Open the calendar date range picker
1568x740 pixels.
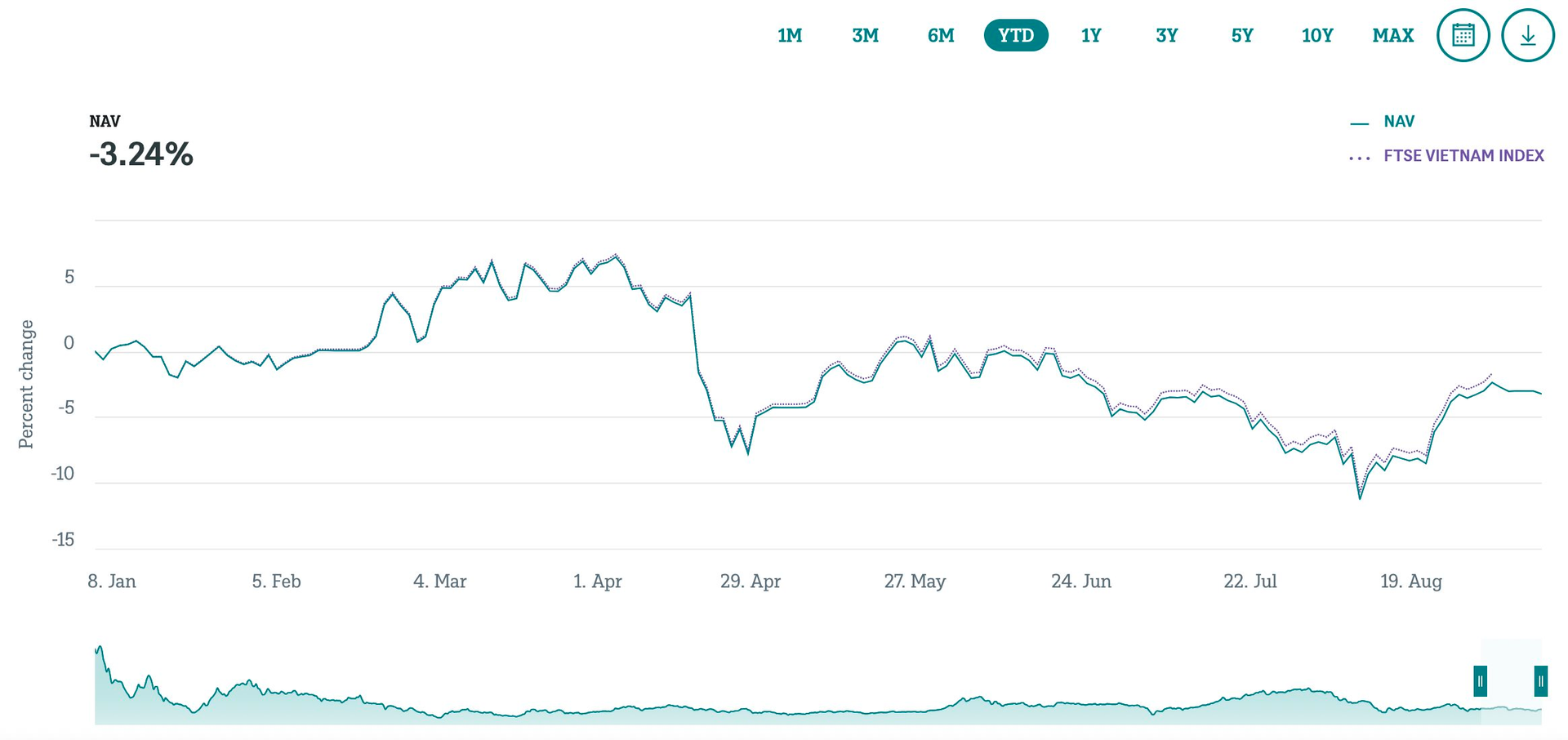(1463, 35)
